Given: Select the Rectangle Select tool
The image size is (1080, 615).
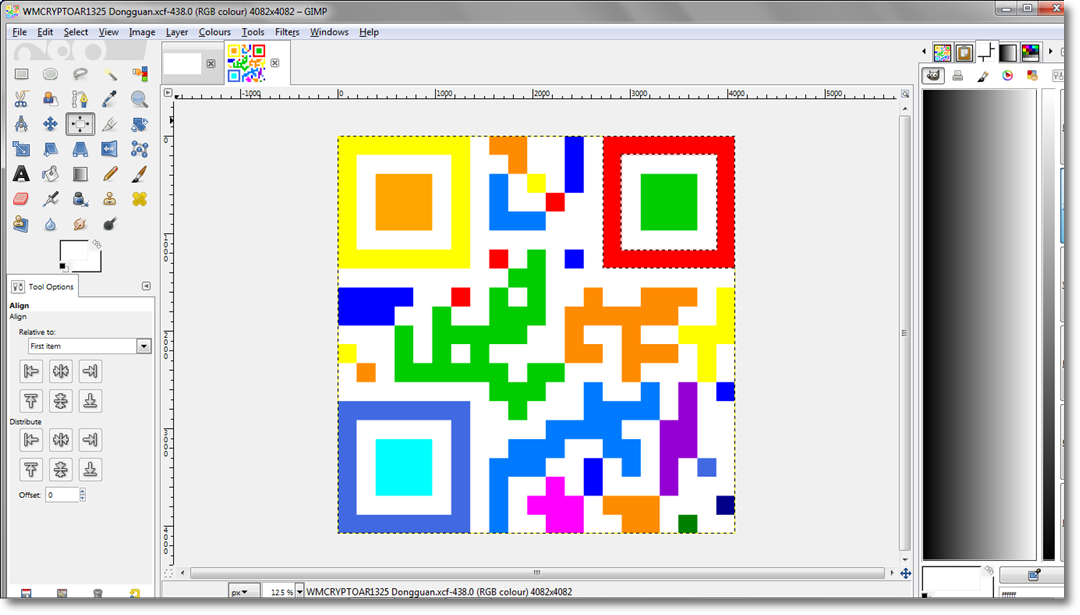Looking at the screenshot, I should pos(21,74).
